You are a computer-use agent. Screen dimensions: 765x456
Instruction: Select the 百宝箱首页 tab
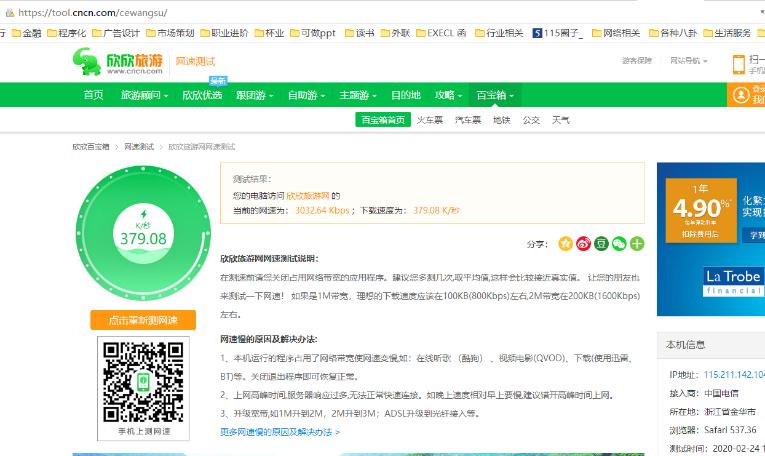(383, 120)
